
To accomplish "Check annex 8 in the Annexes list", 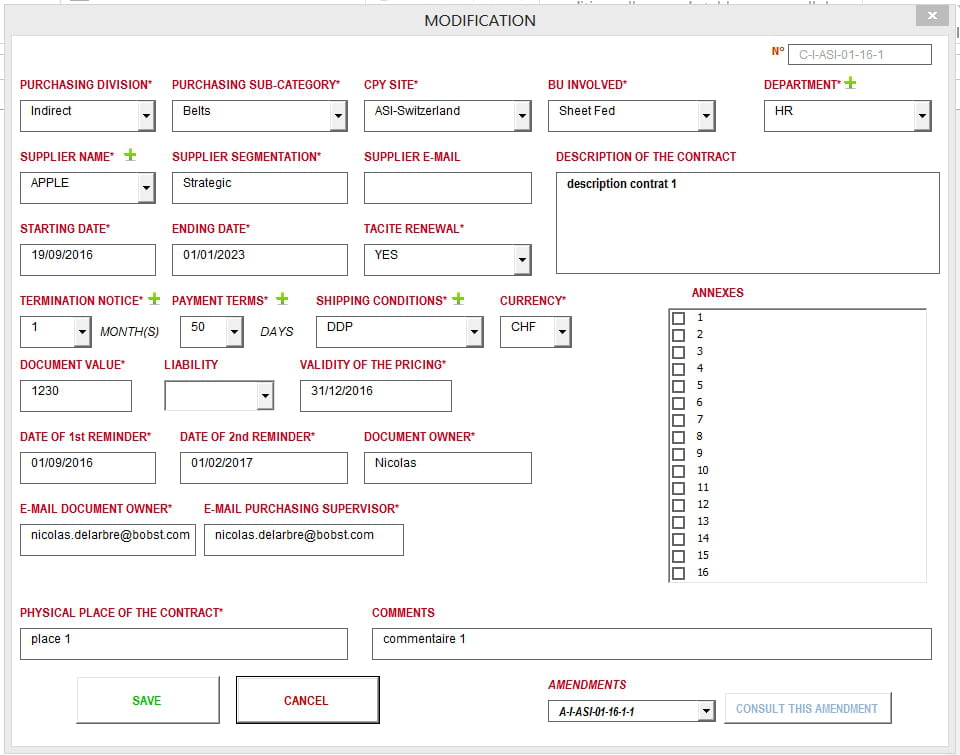I will (x=679, y=437).
